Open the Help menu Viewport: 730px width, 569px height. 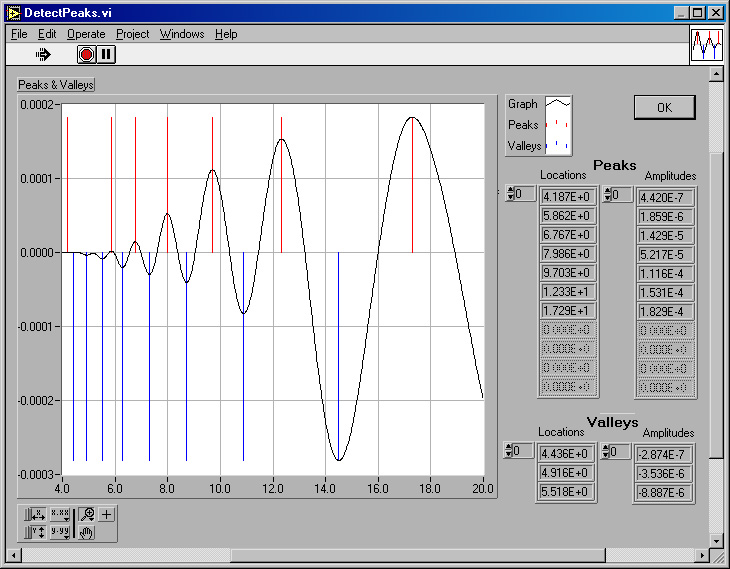tap(226, 34)
